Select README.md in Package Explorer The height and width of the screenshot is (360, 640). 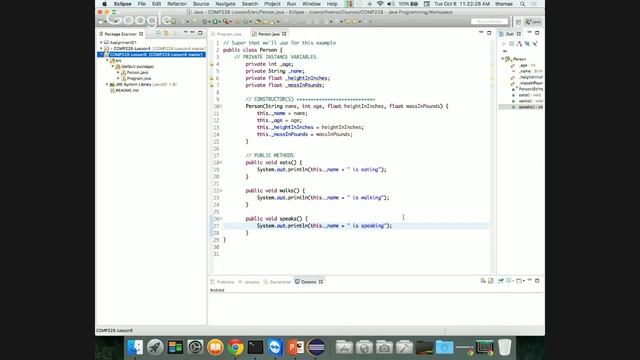point(127,90)
